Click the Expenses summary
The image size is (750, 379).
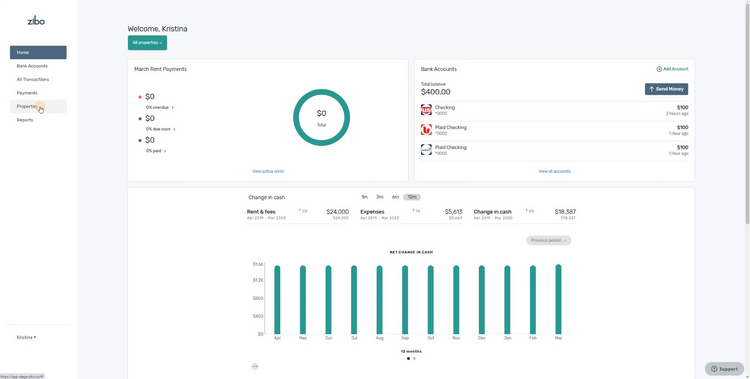click(x=411, y=214)
